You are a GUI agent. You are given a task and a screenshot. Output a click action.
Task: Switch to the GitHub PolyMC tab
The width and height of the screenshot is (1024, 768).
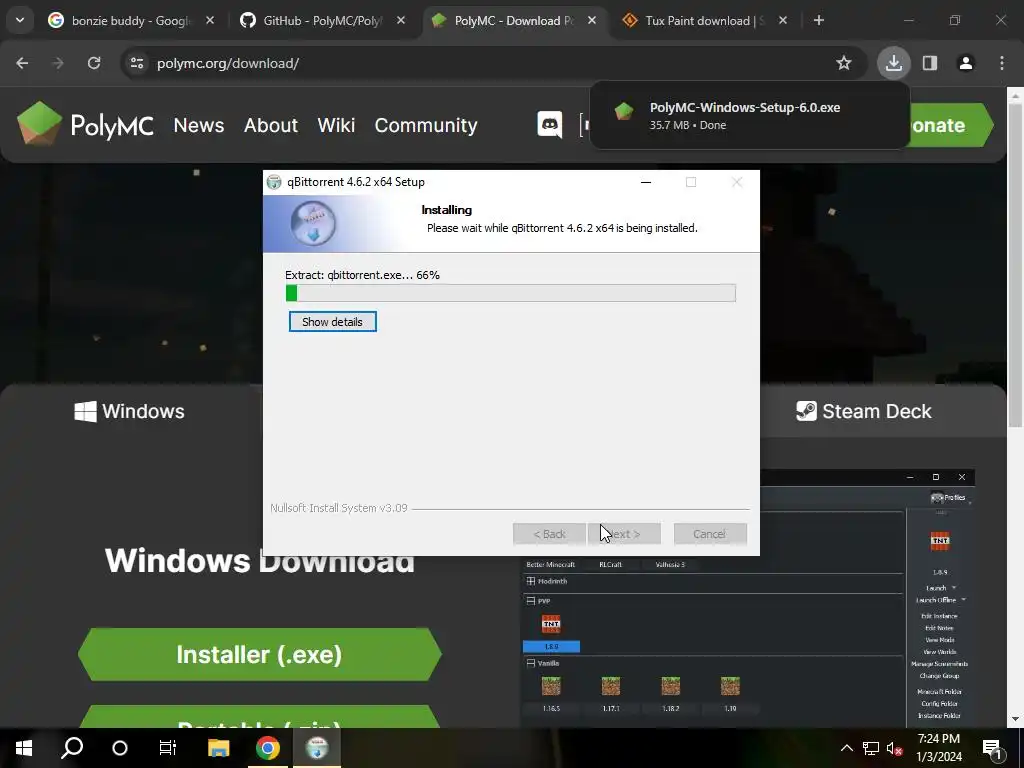322,20
